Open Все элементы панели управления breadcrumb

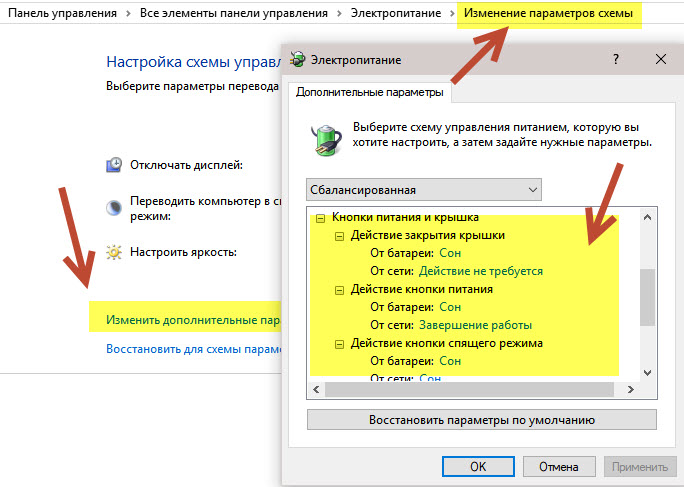click(x=234, y=13)
